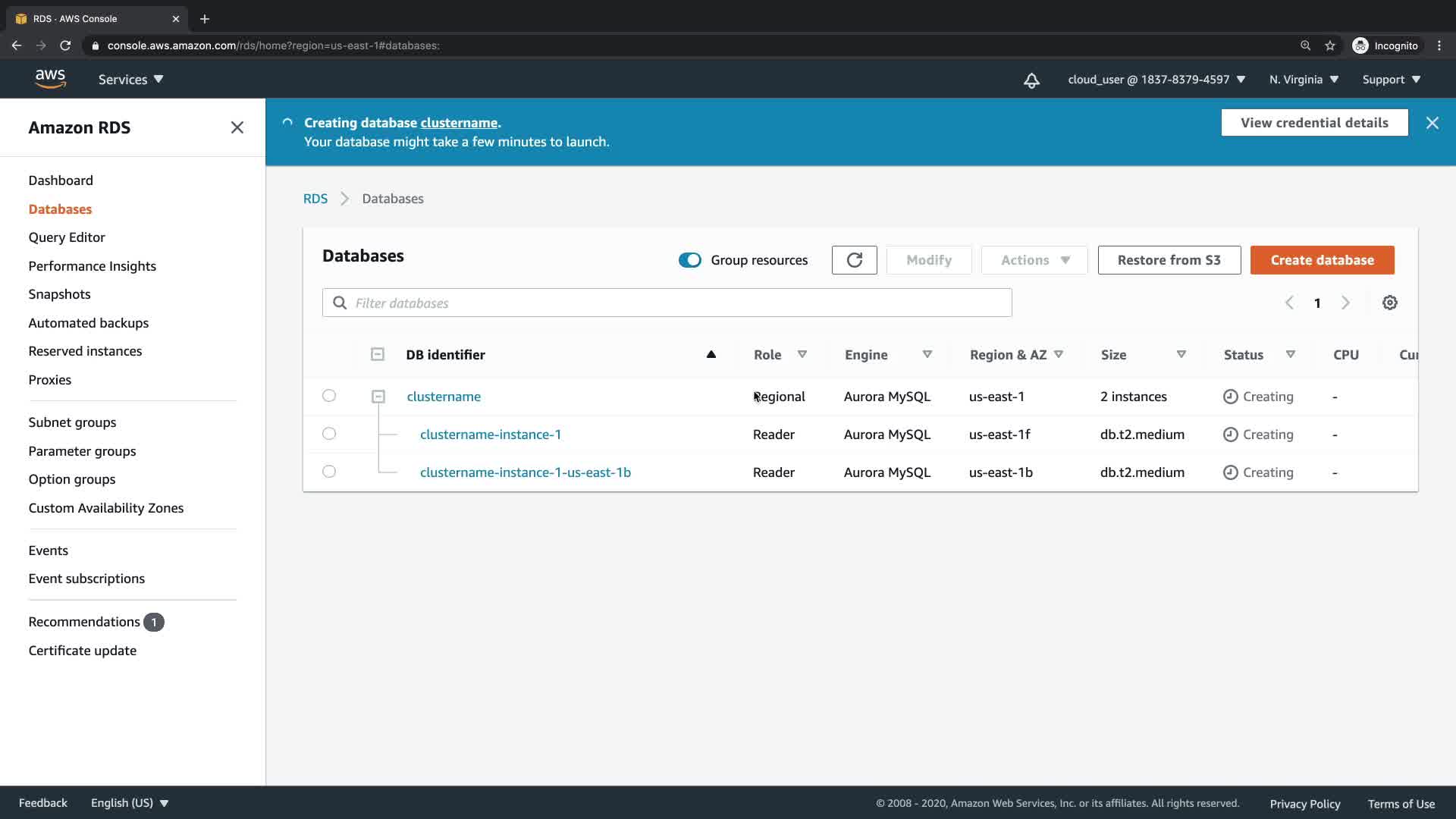Dismiss the creating database banner
The height and width of the screenshot is (819, 1456).
[x=1432, y=123]
